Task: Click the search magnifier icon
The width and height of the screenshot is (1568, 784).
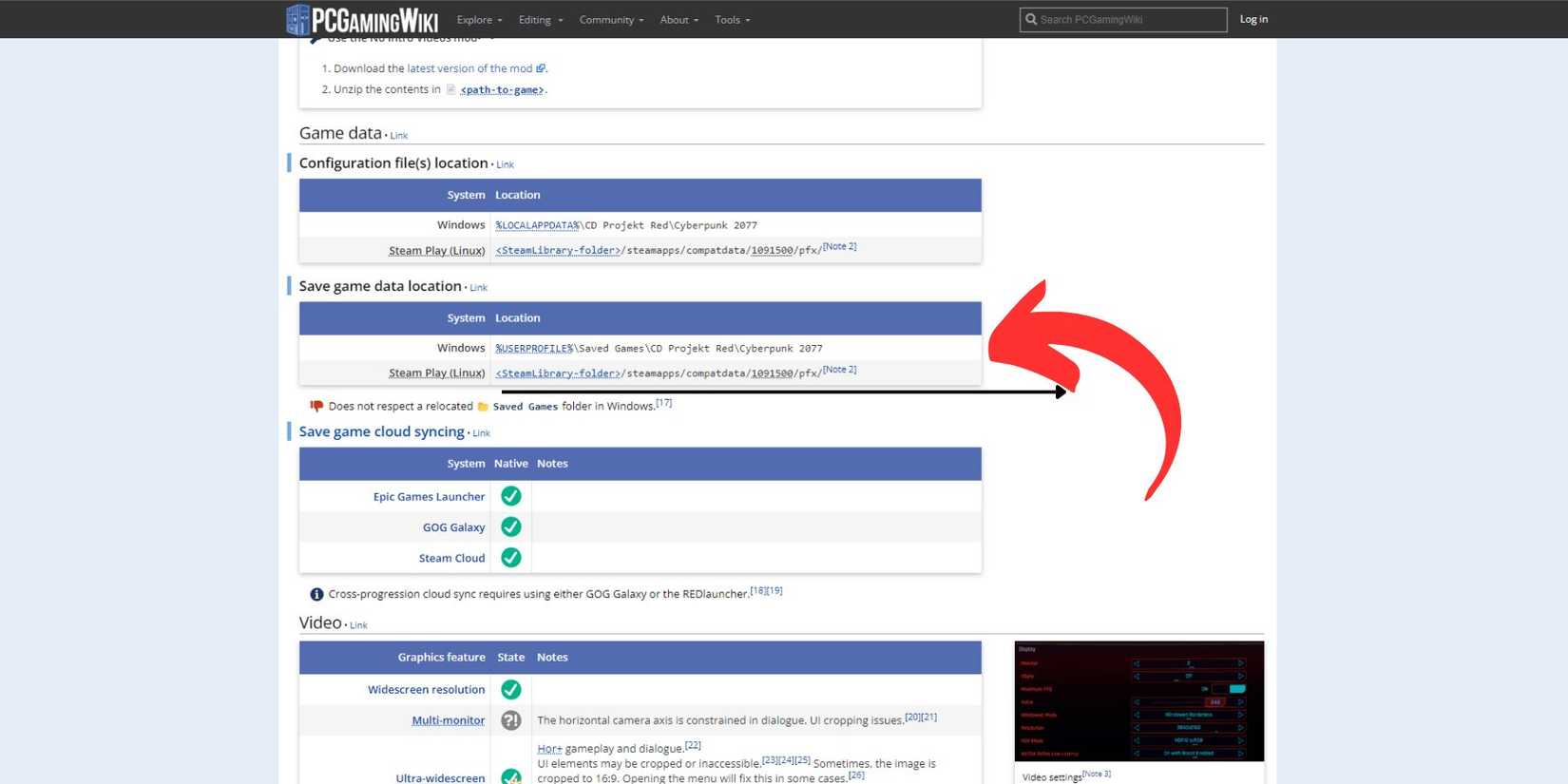Action: coord(1031,19)
